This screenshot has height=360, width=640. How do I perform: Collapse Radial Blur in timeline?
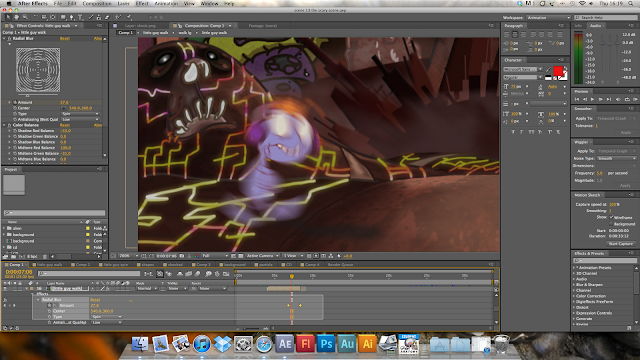tap(38, 300)
